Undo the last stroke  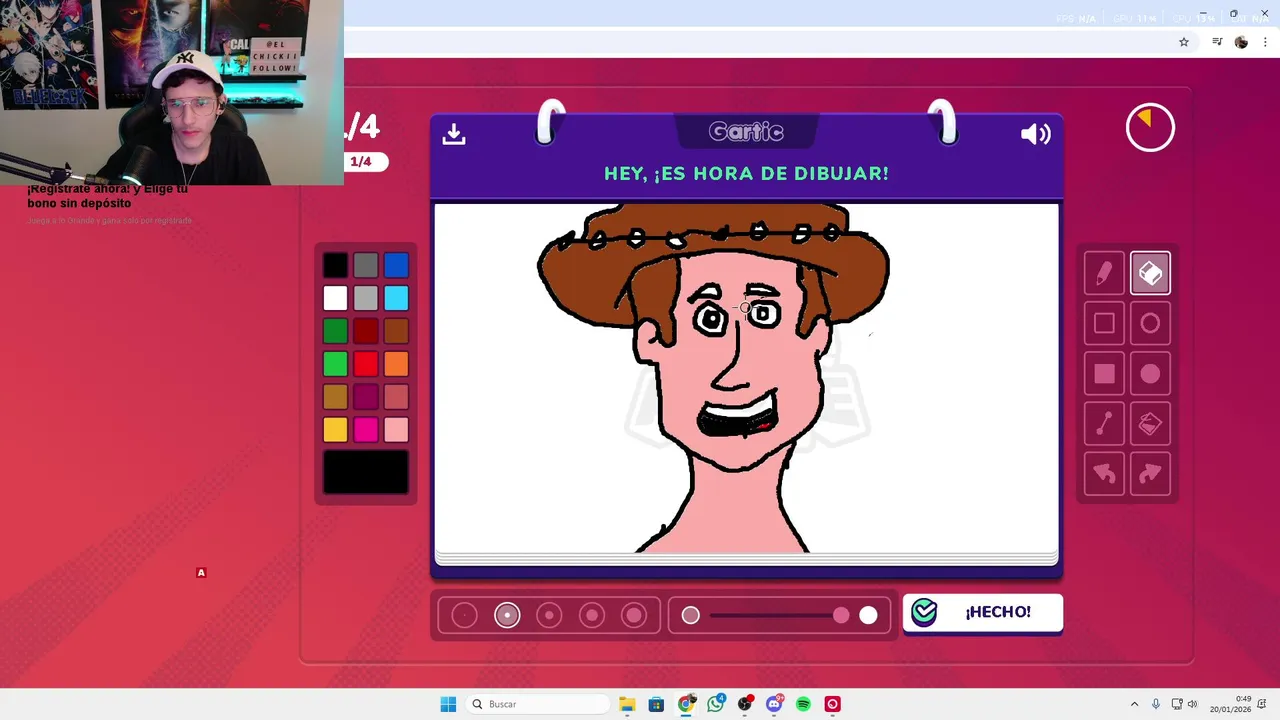(1104, 474)
